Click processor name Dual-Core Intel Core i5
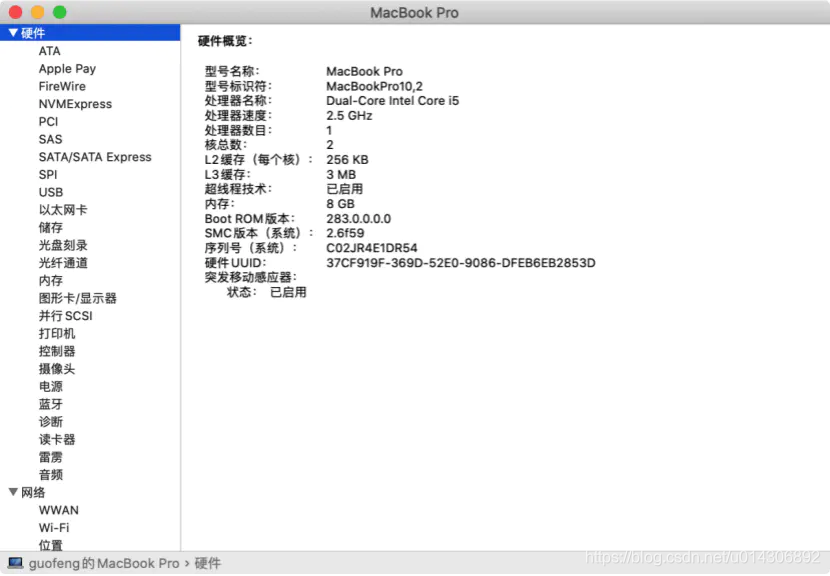Screen dimensions: 830x576 [x=392, y=101]
